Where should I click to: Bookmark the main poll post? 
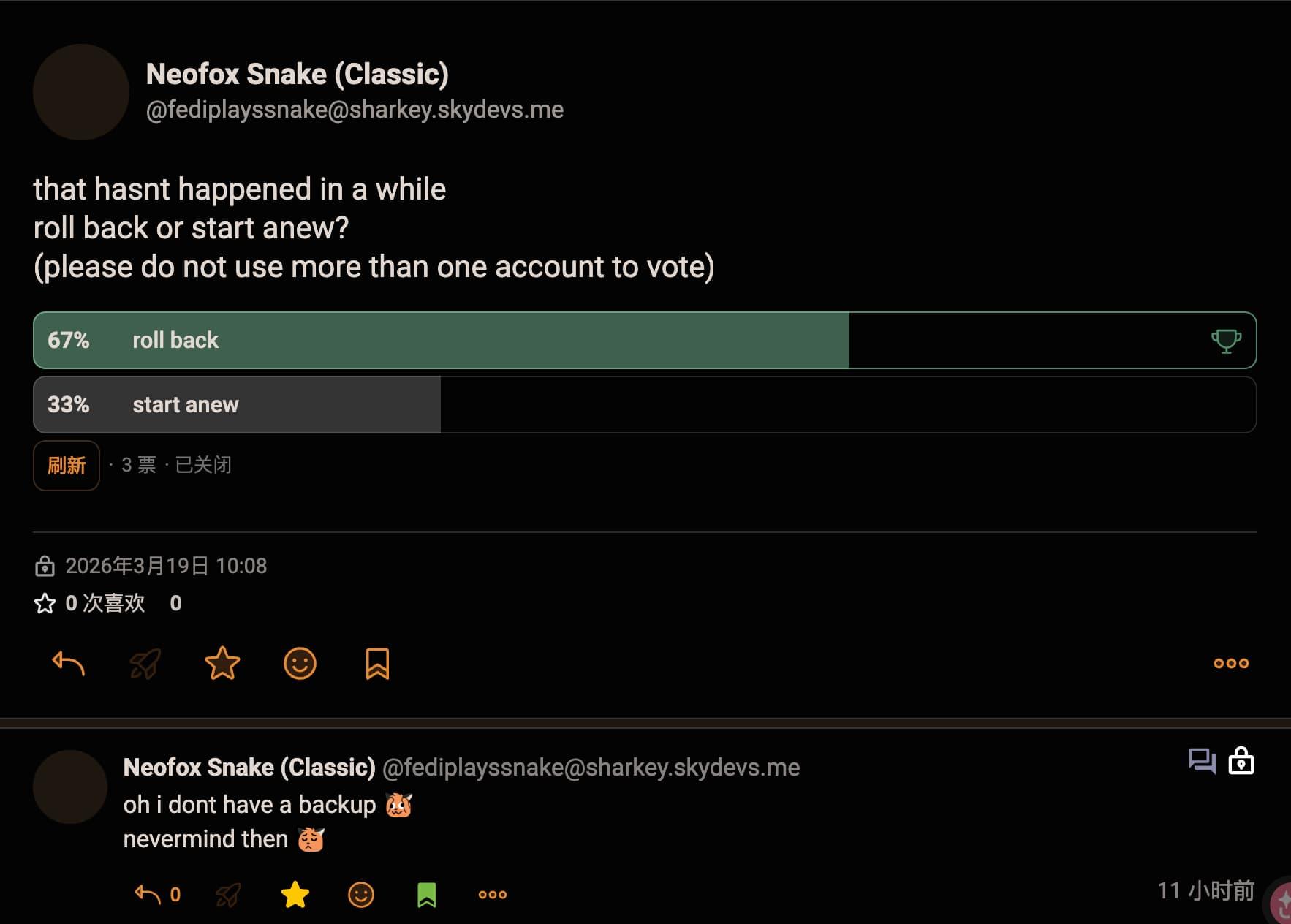click(x=377, y=664)
